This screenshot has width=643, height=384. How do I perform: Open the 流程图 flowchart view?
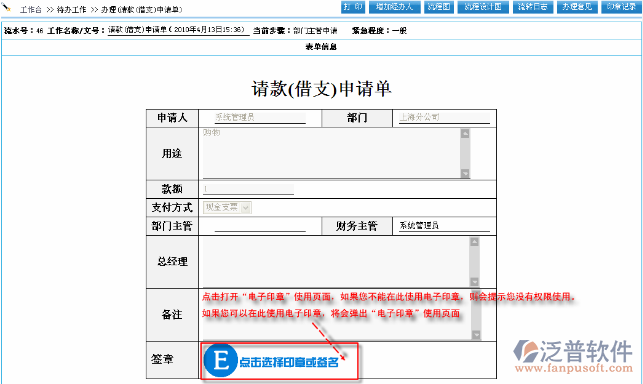pyautogui.click(x=439, y=7)
